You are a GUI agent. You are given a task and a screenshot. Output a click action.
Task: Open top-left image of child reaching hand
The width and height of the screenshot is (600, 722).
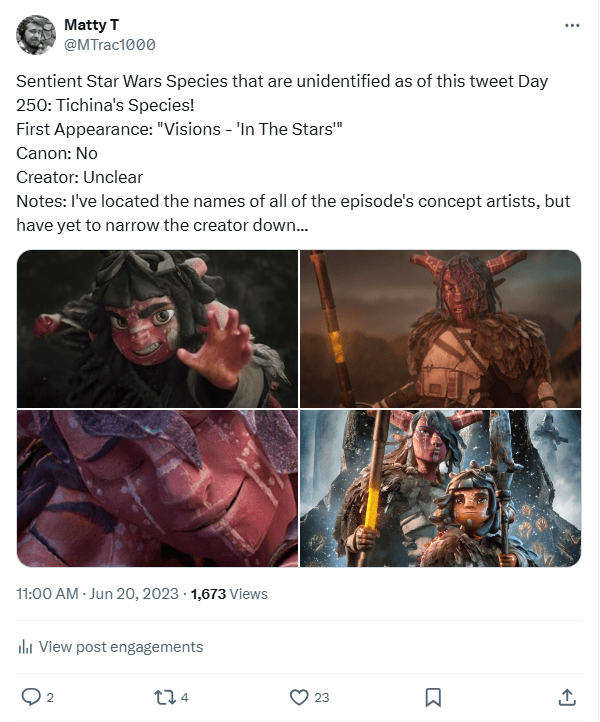point(157,329)
